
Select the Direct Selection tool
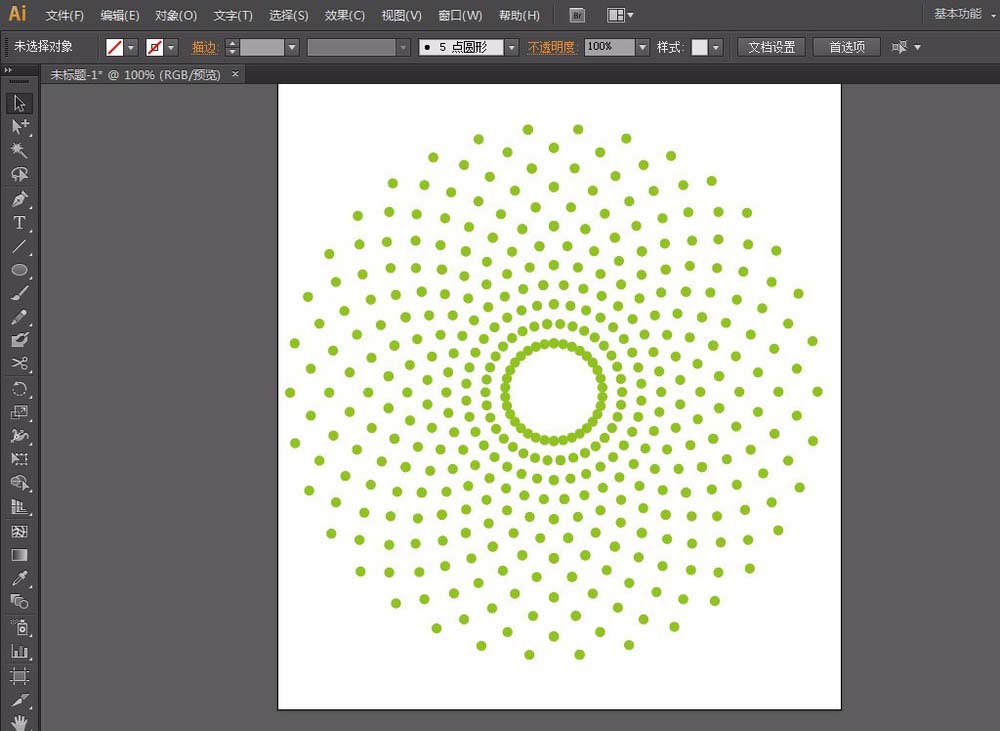19,126
